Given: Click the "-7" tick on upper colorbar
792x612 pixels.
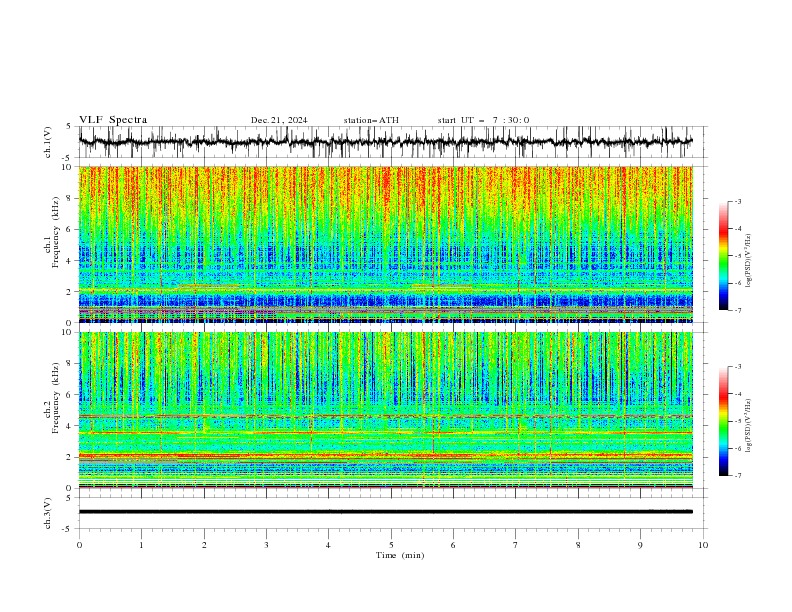Looking at the screenshot, I should tap(738, 310).
